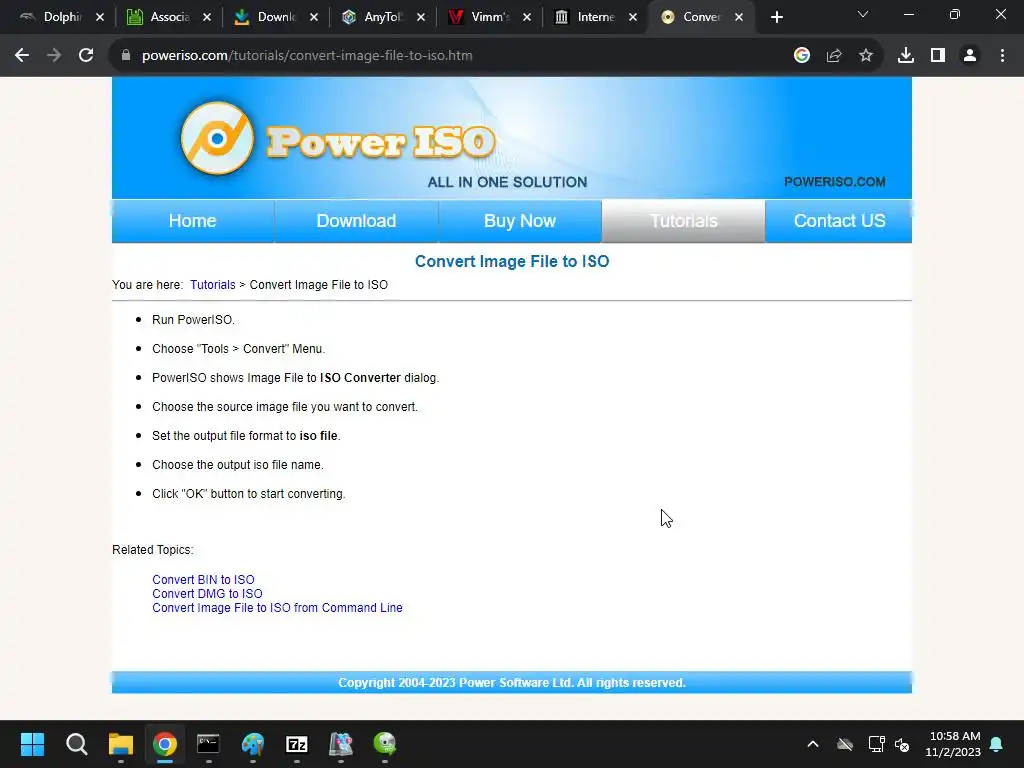The height and width of the screenshot is (768, 1024).
Task: Reload the PowerISO tutorial page
Action: tap(86, 56)
